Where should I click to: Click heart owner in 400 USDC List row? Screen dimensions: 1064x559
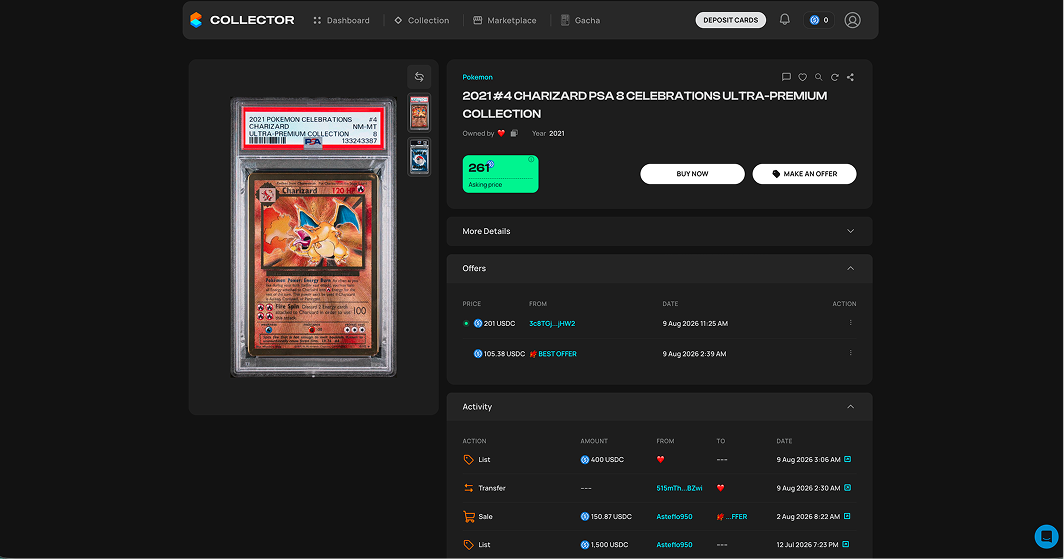tap(660, 459)
